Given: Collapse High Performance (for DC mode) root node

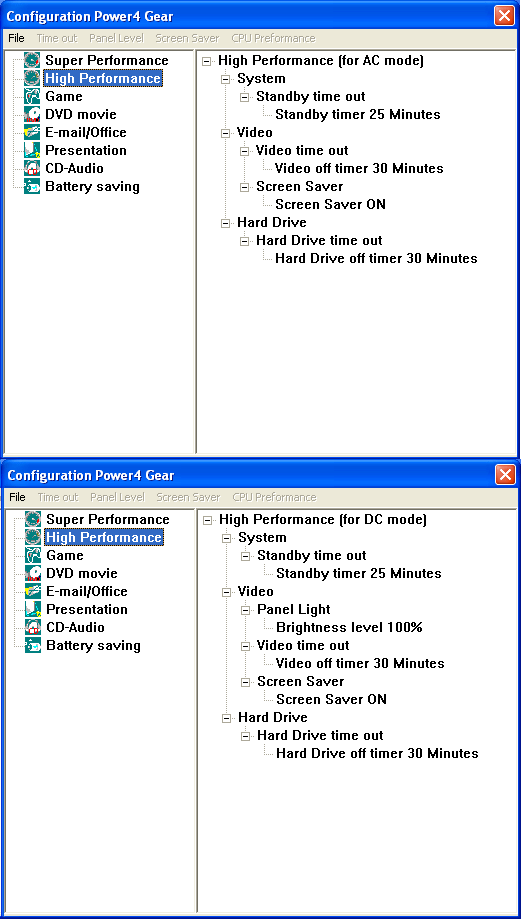Looking at the screenshot, I should pos(208,520).
